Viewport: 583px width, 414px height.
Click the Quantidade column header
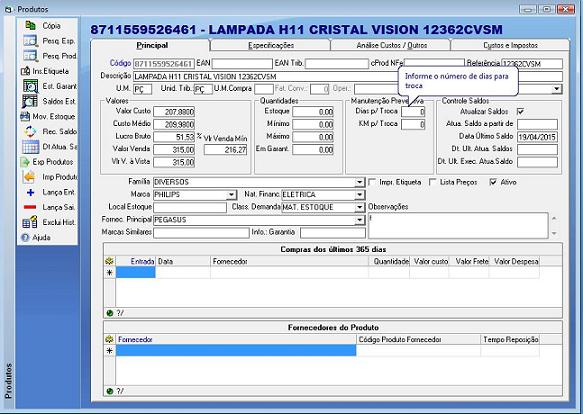(x=389, y=261)
